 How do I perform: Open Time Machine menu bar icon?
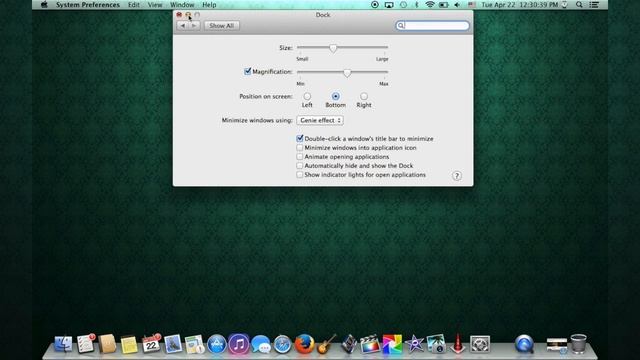(x=403, y=5)
